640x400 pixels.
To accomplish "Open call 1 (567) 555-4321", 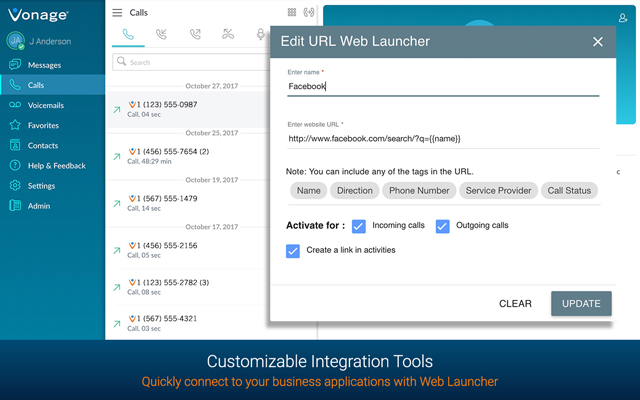I will click(188, 323).
